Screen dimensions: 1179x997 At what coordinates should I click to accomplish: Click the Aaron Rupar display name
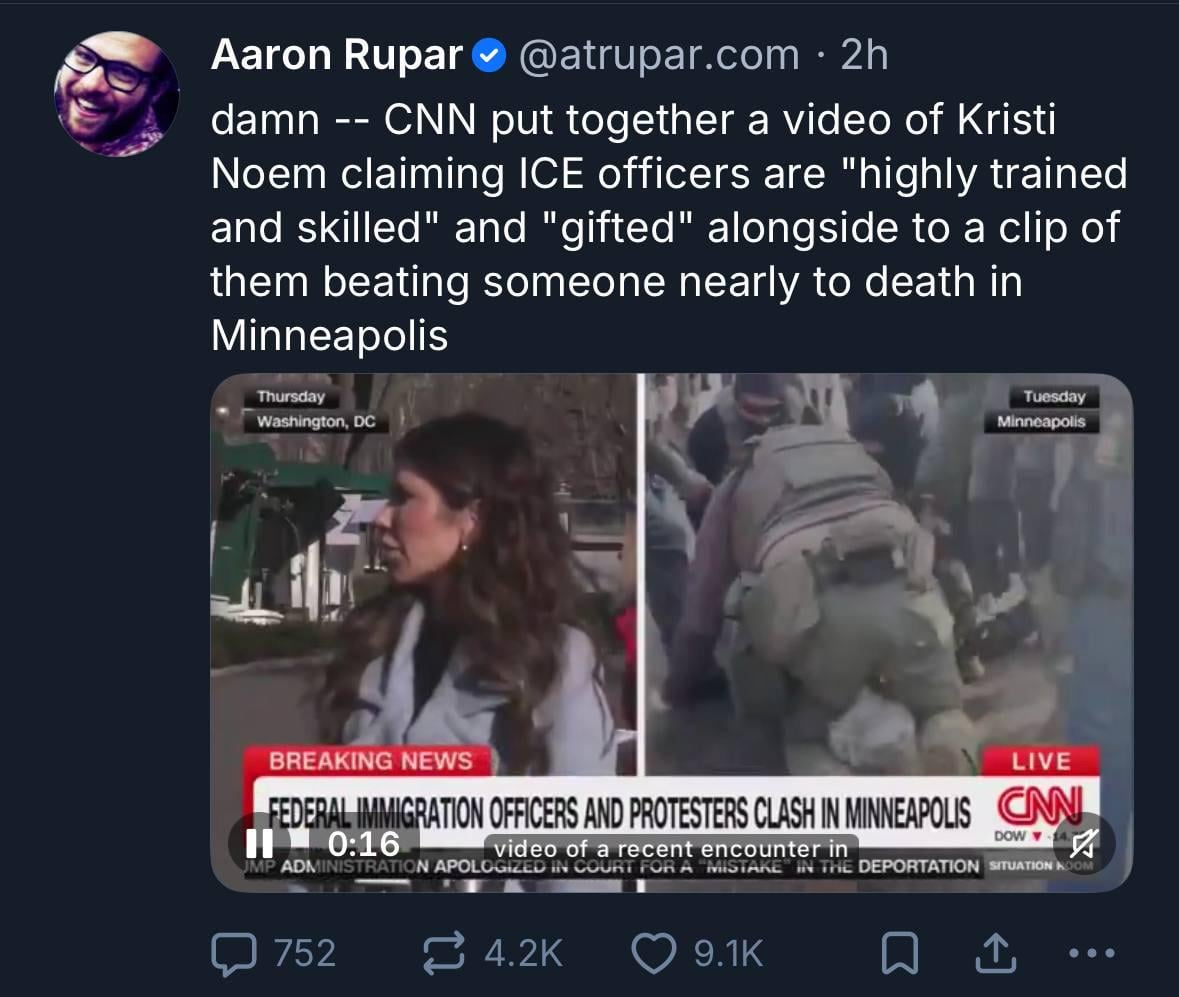(337, 55)
